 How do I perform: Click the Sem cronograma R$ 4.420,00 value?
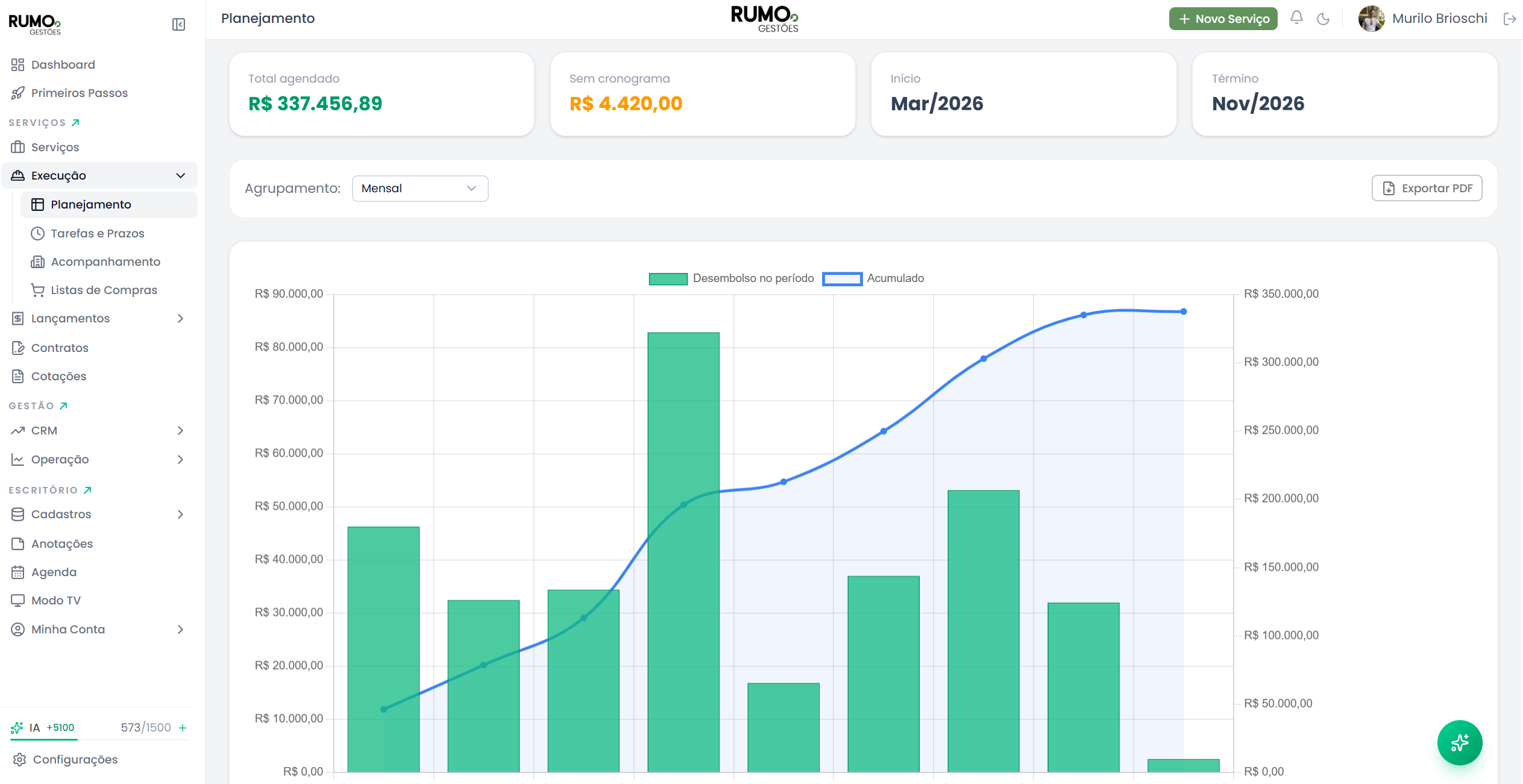(x=626, y=104)
